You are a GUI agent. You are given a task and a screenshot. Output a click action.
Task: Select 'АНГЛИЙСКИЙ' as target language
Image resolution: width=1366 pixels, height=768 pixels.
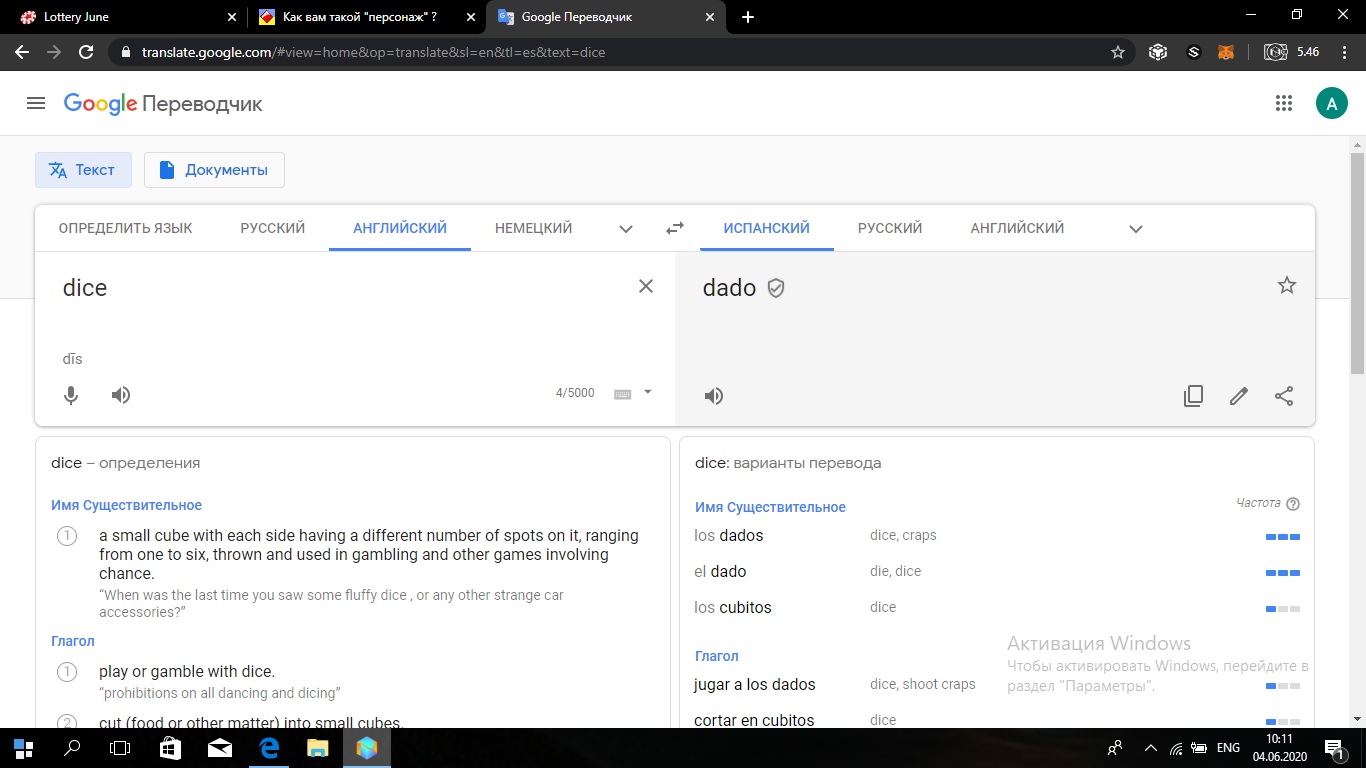(x=1017, y=228)
